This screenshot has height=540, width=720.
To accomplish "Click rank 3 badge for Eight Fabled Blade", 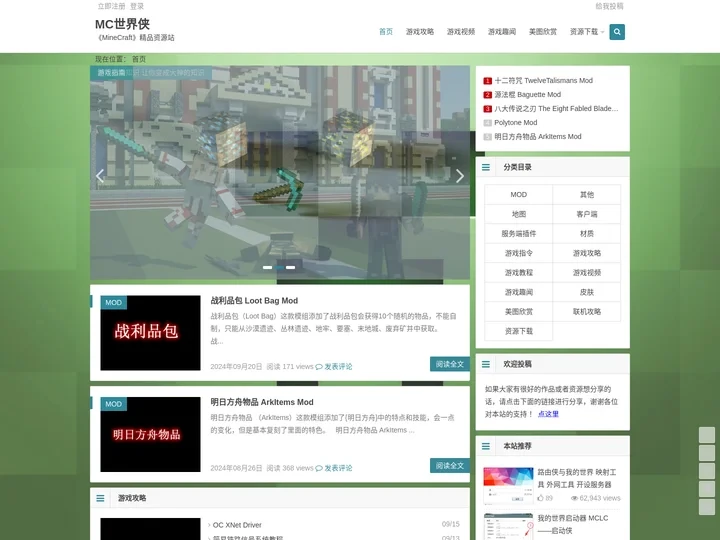I will [488, 109].
